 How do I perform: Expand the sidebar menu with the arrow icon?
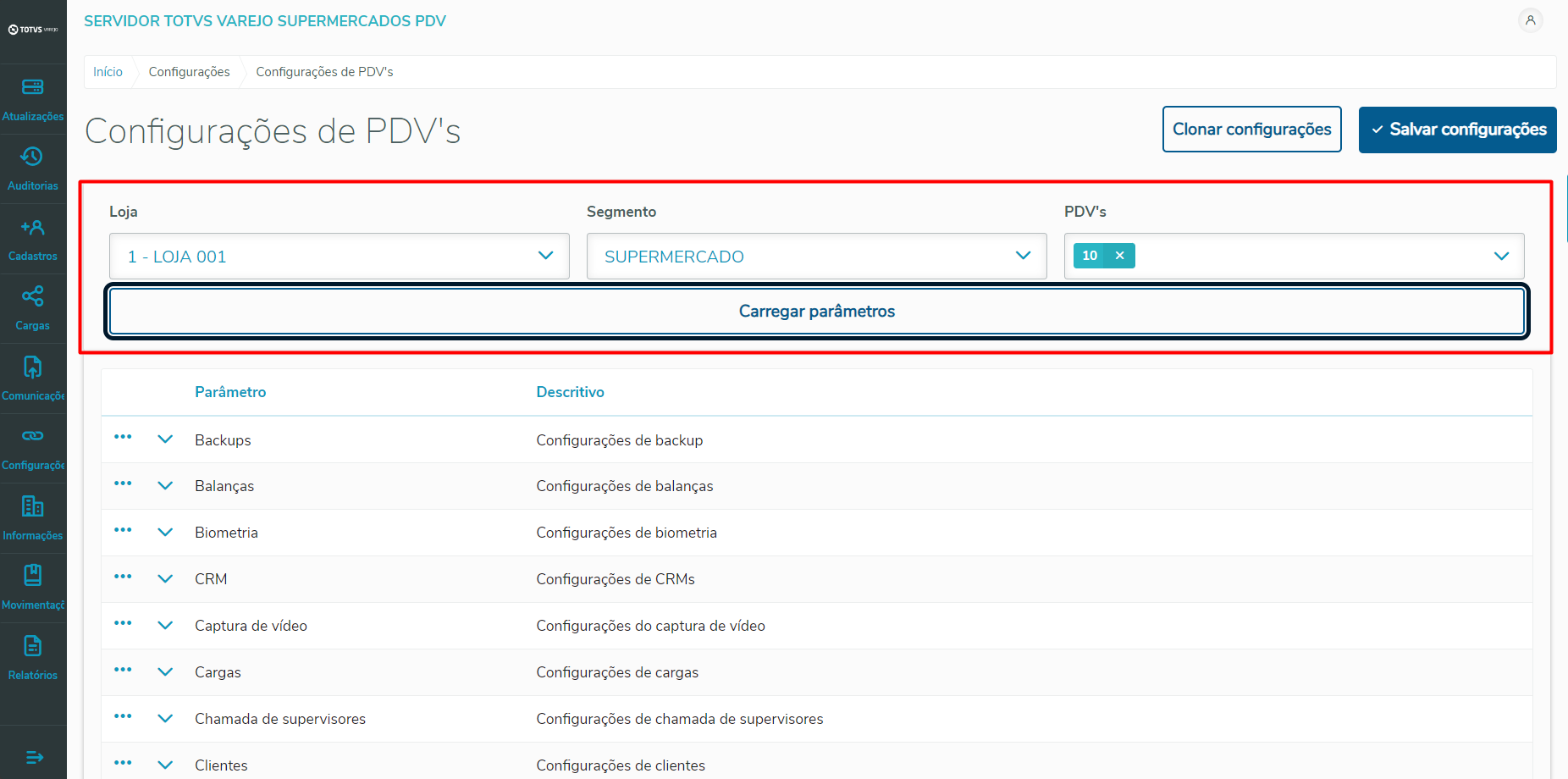click(34, 757)
